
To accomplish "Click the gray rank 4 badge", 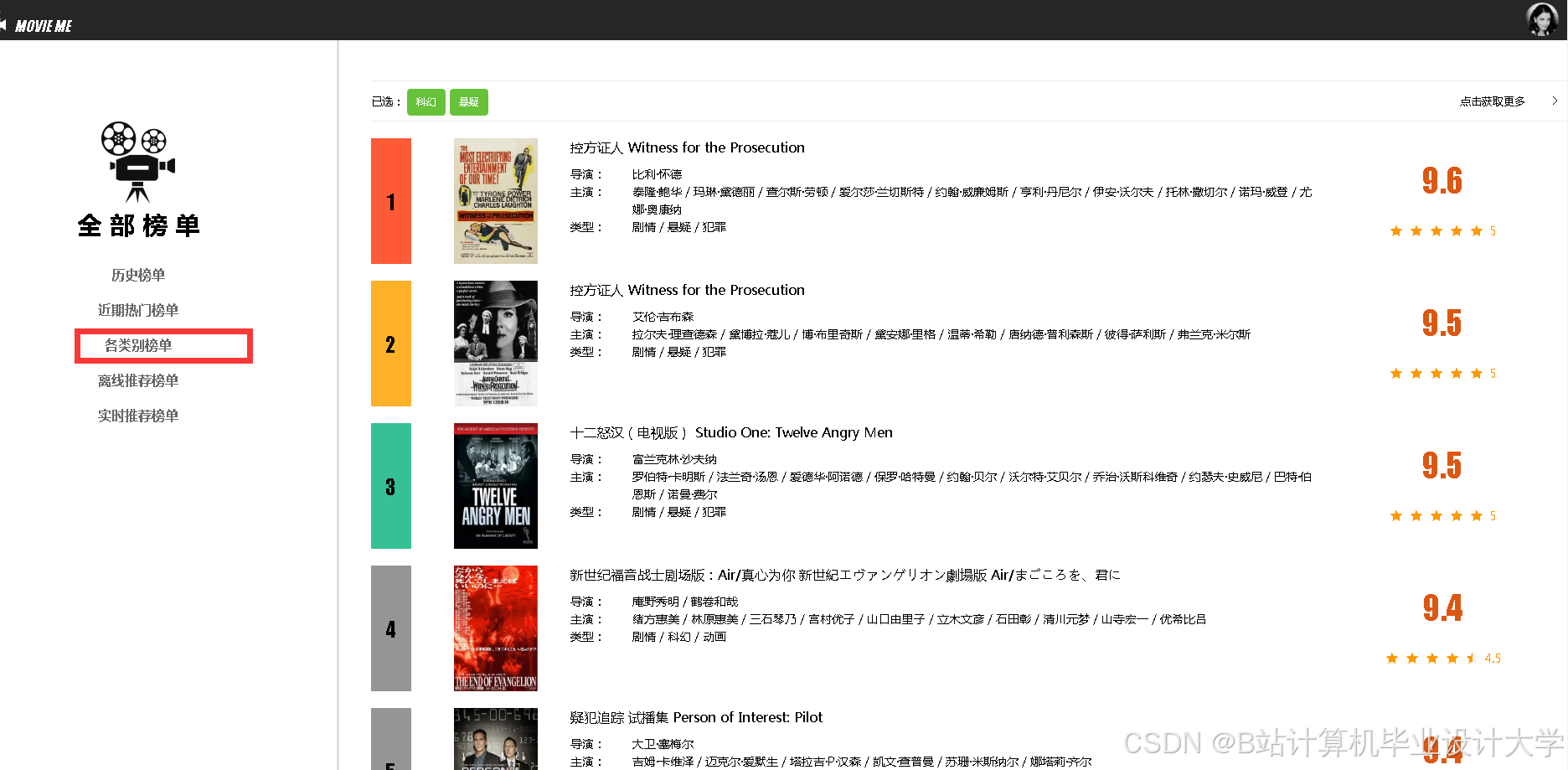I will click(391, 628).
